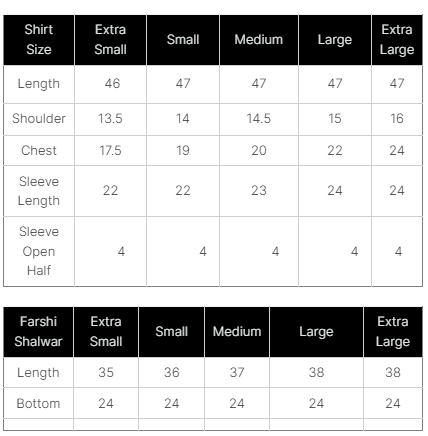Viewport: 428px width, 436px height.
Task: Select Shoulder value 16 for Extra Large
Action: click(397, 119)
